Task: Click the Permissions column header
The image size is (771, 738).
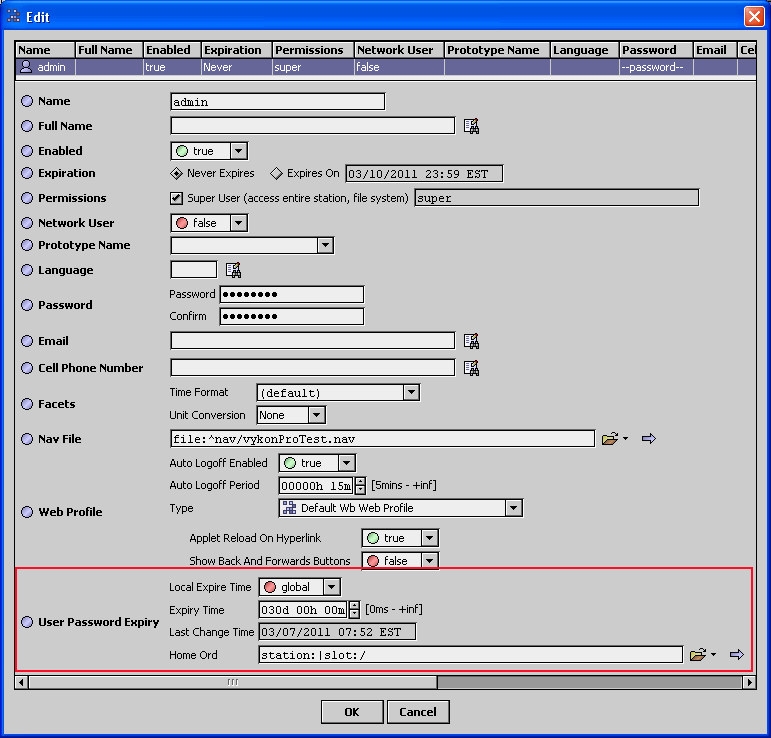Action: [x=310, y=50]
